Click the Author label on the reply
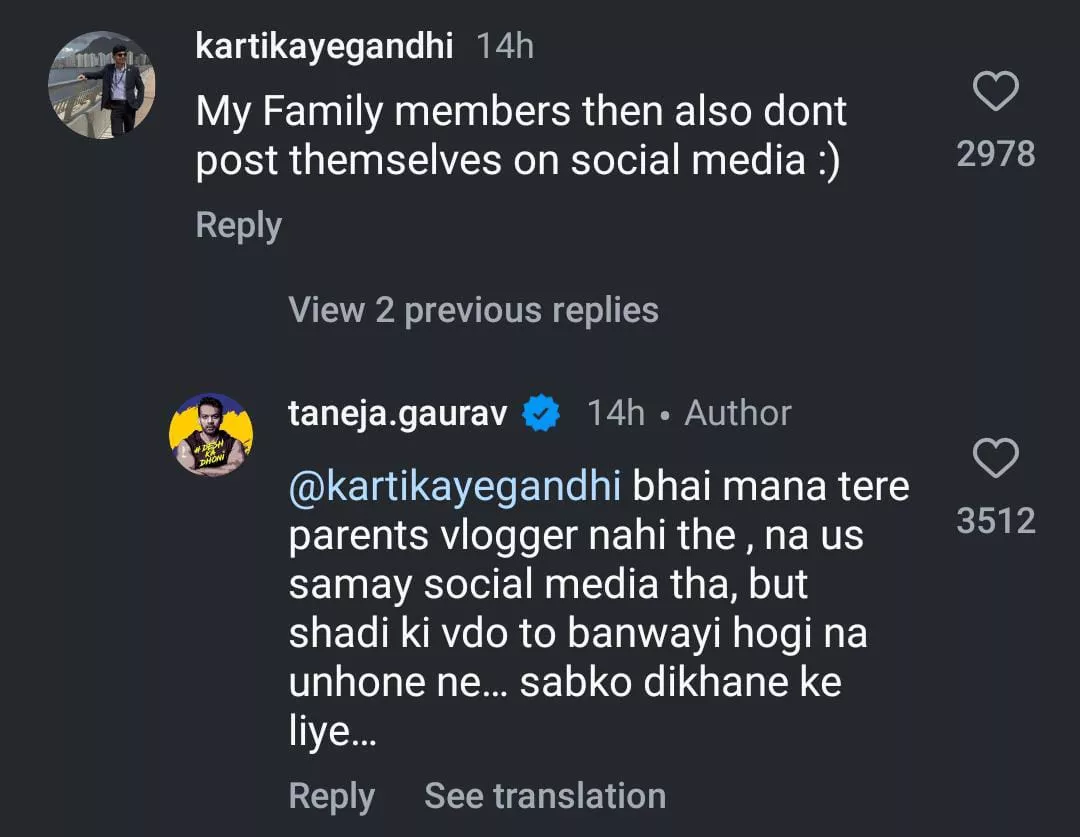The image size is (1080, 837). [x=737, y=413]
